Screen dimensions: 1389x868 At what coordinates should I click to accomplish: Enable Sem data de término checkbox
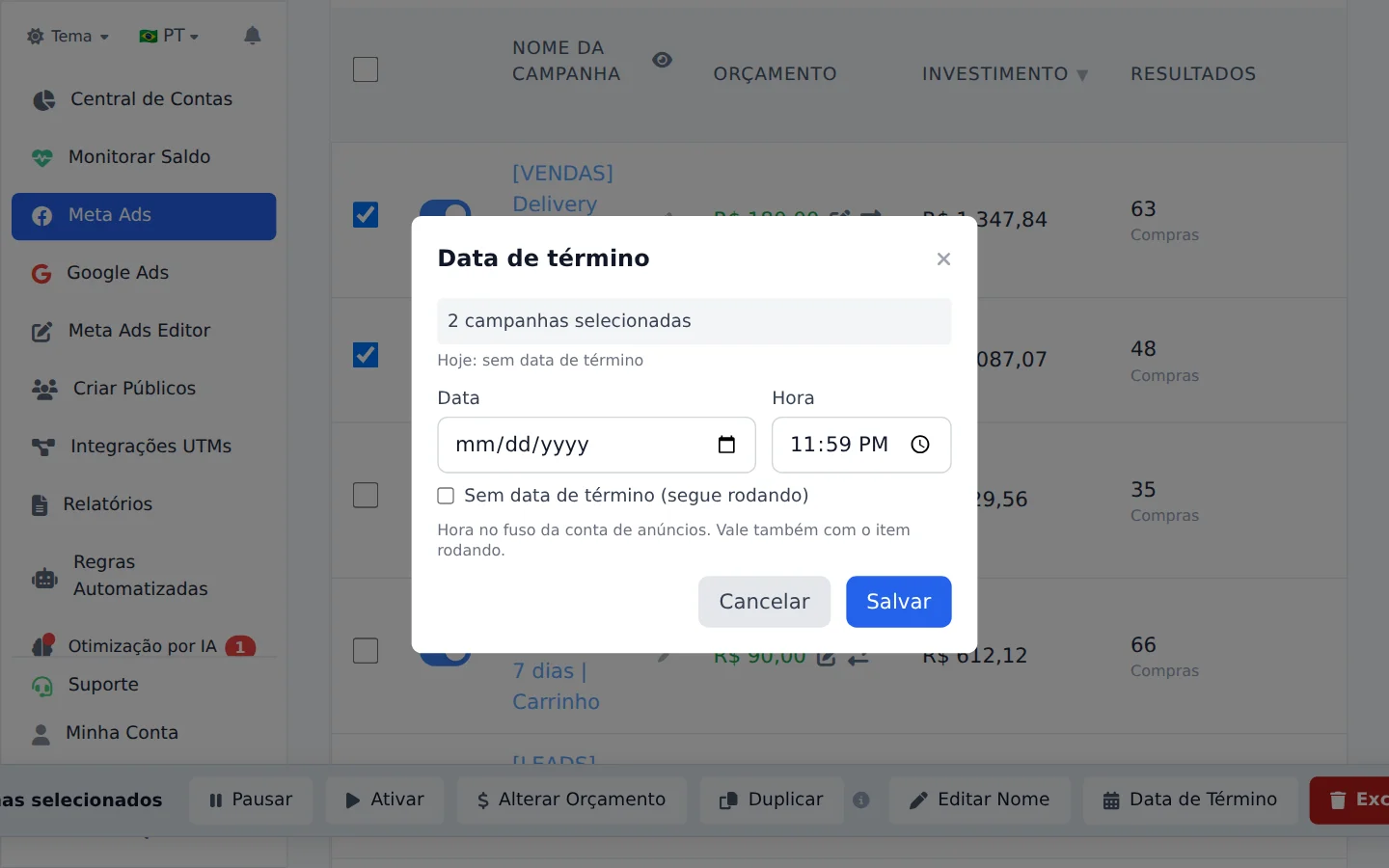pyautogui.click(x=446, y=496)
